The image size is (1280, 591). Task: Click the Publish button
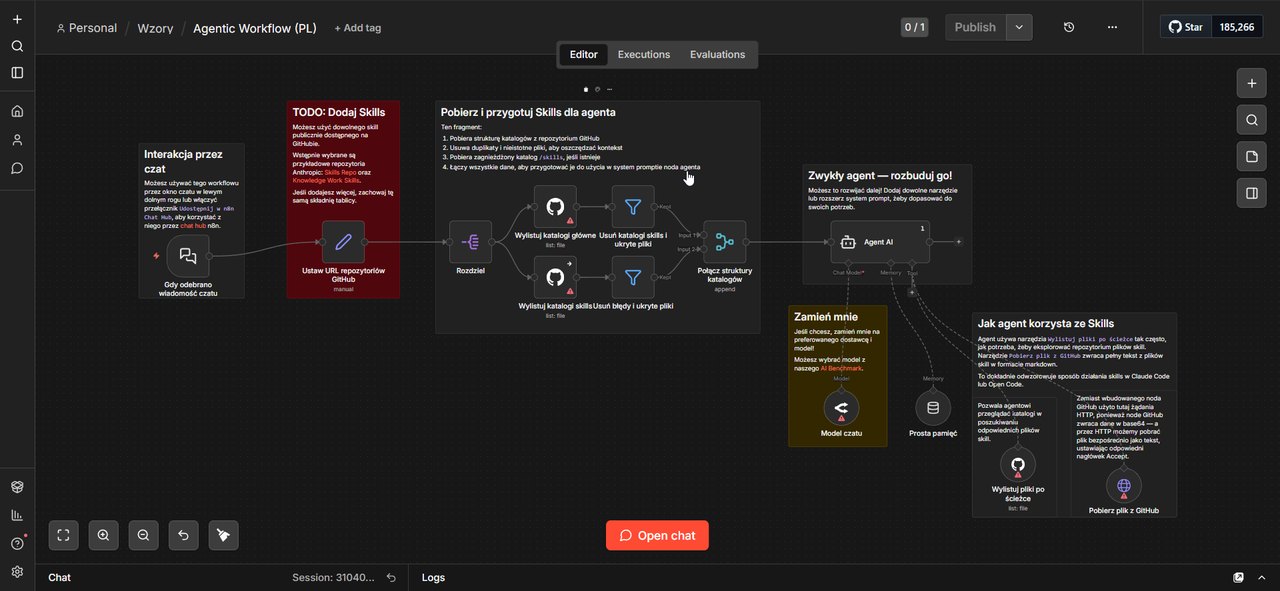[975, 27]
